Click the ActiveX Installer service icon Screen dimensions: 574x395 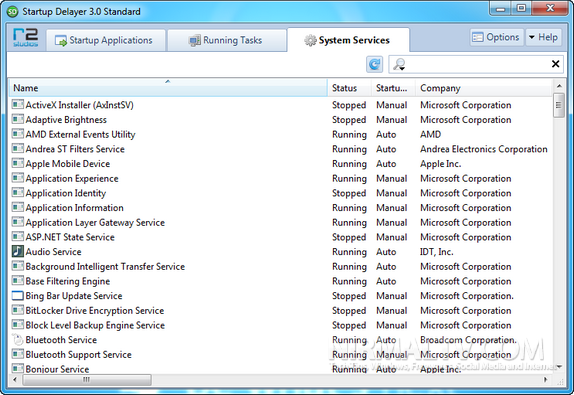point(18,105)
